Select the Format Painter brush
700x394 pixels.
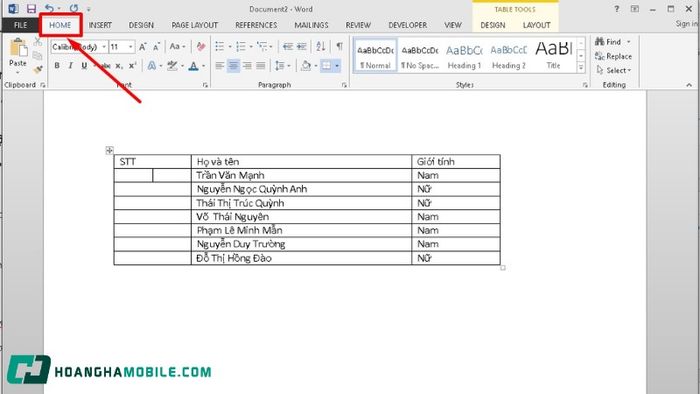tap(38, 69)
